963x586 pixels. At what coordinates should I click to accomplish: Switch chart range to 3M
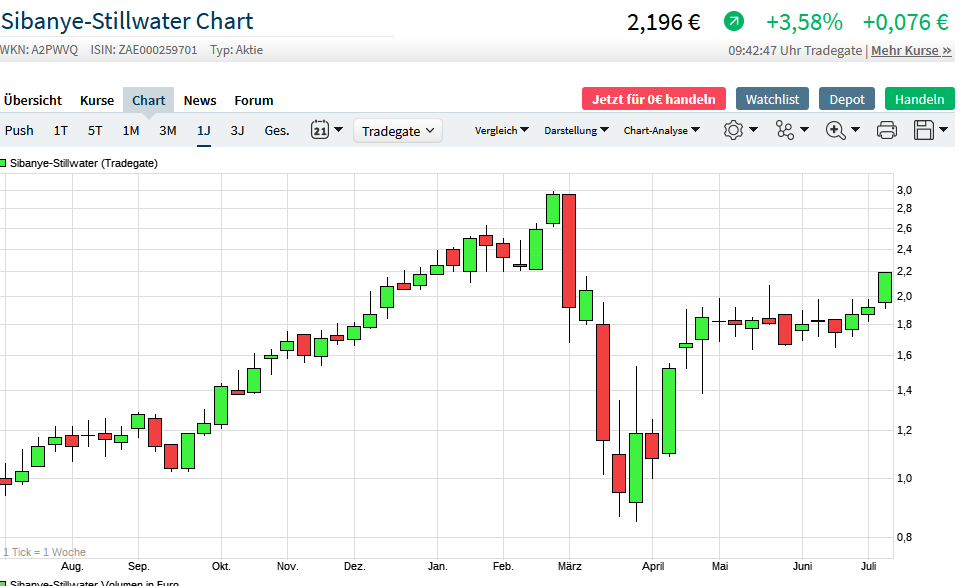click(167, 130)
